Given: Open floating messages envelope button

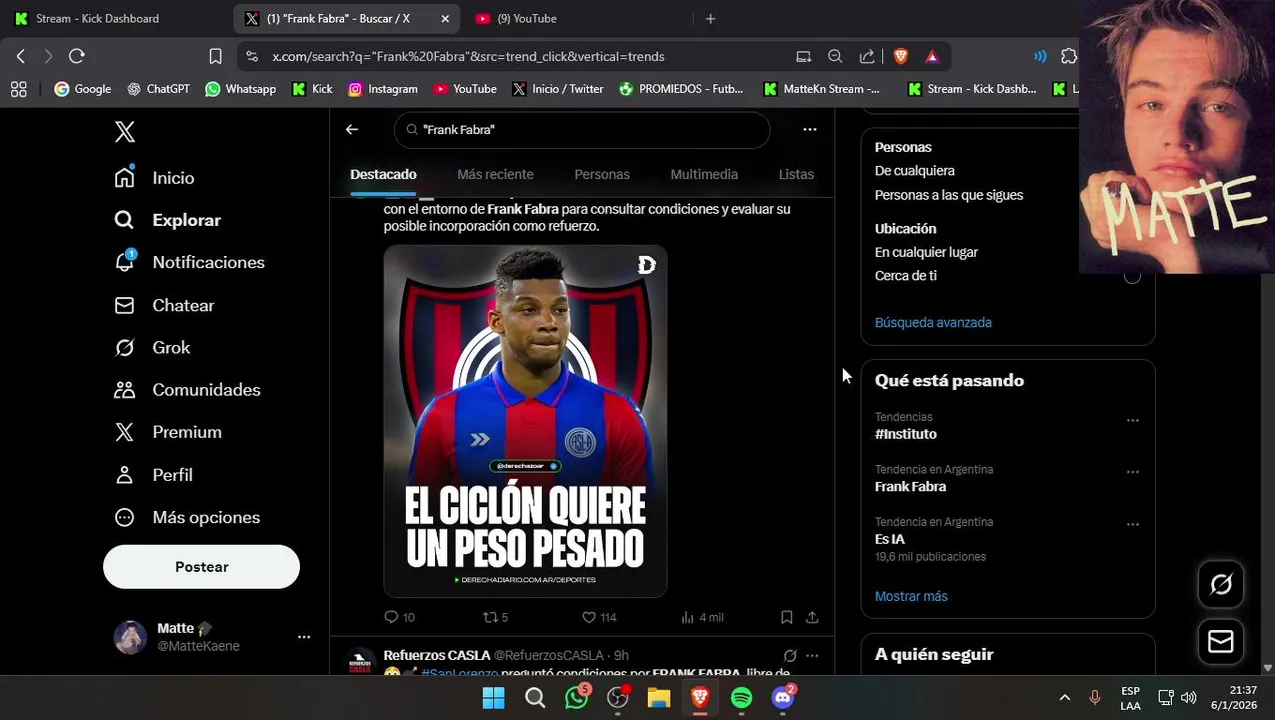Looking at the screenshot, I should point(1221,641).
